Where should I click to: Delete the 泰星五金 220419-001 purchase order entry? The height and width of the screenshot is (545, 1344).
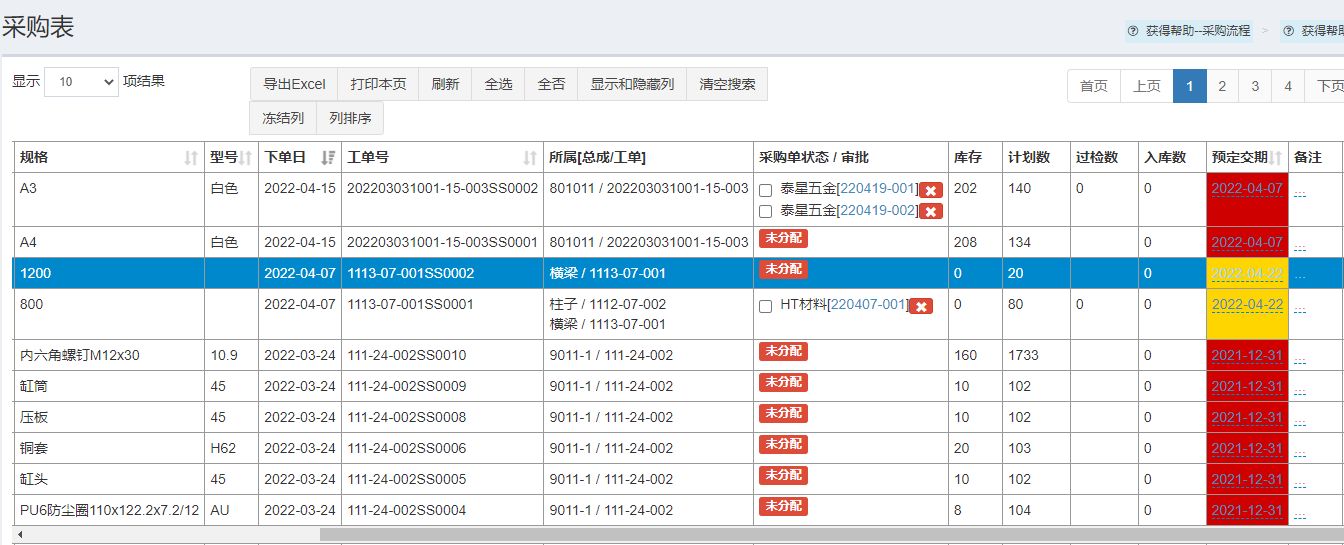tap(930, 190)
